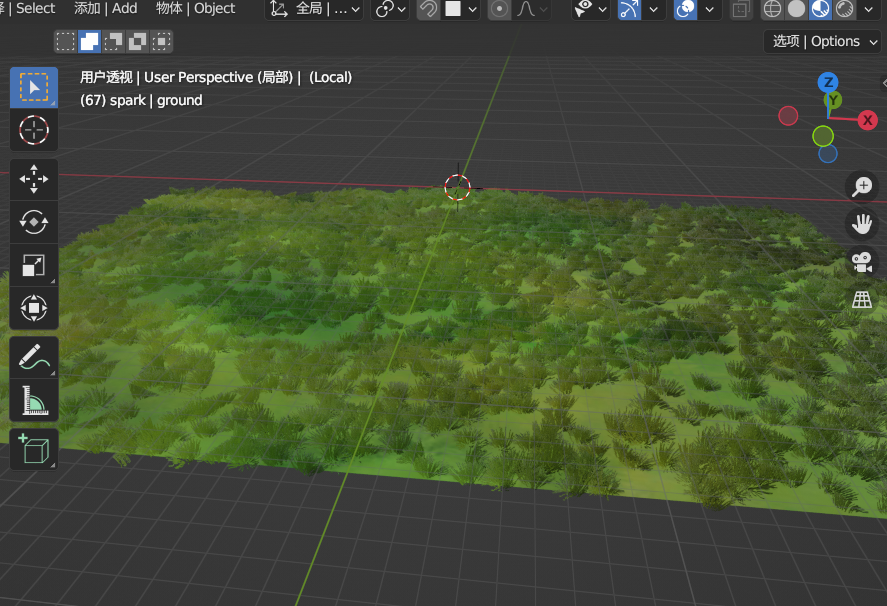
Task: Toggle camera view with camera icon
Action: click(860, 262)
